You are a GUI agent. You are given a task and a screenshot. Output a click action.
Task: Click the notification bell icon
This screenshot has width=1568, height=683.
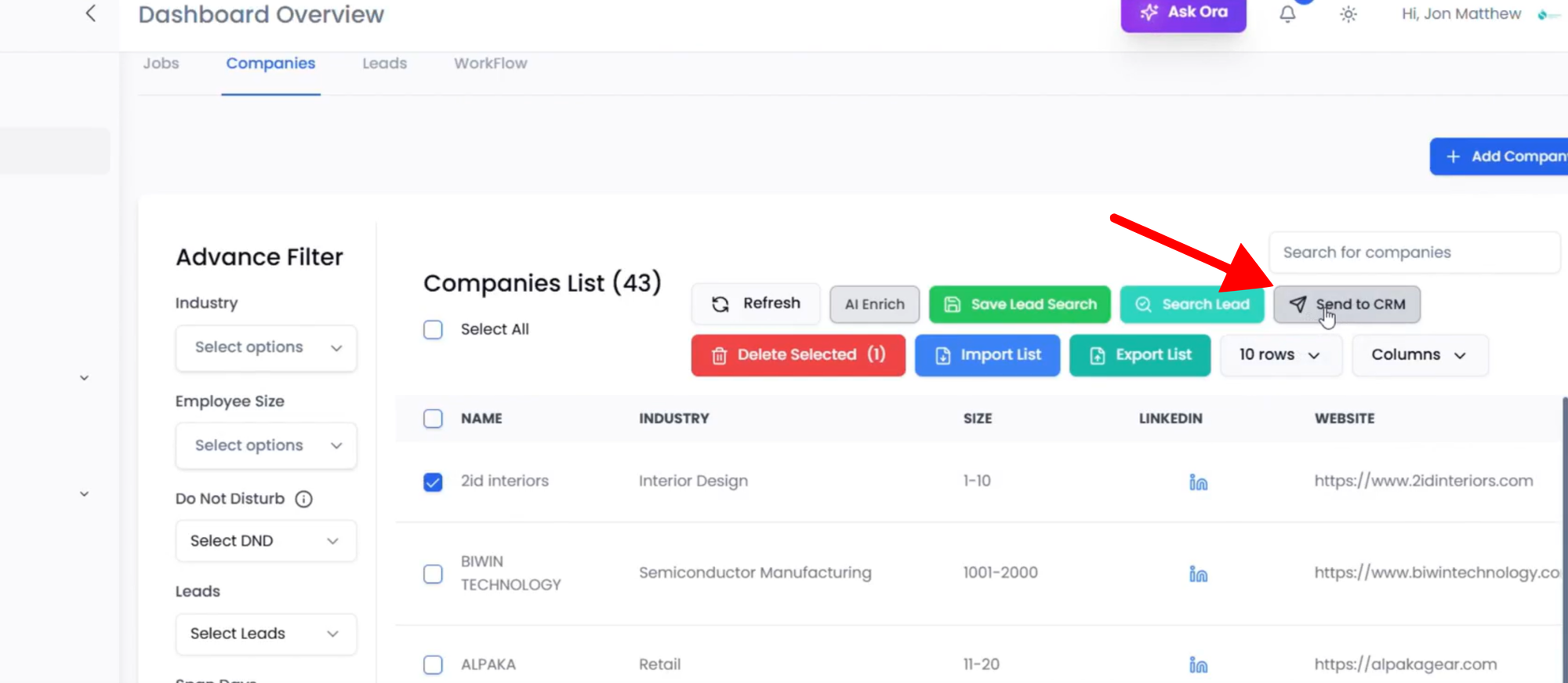(1287, 14)
